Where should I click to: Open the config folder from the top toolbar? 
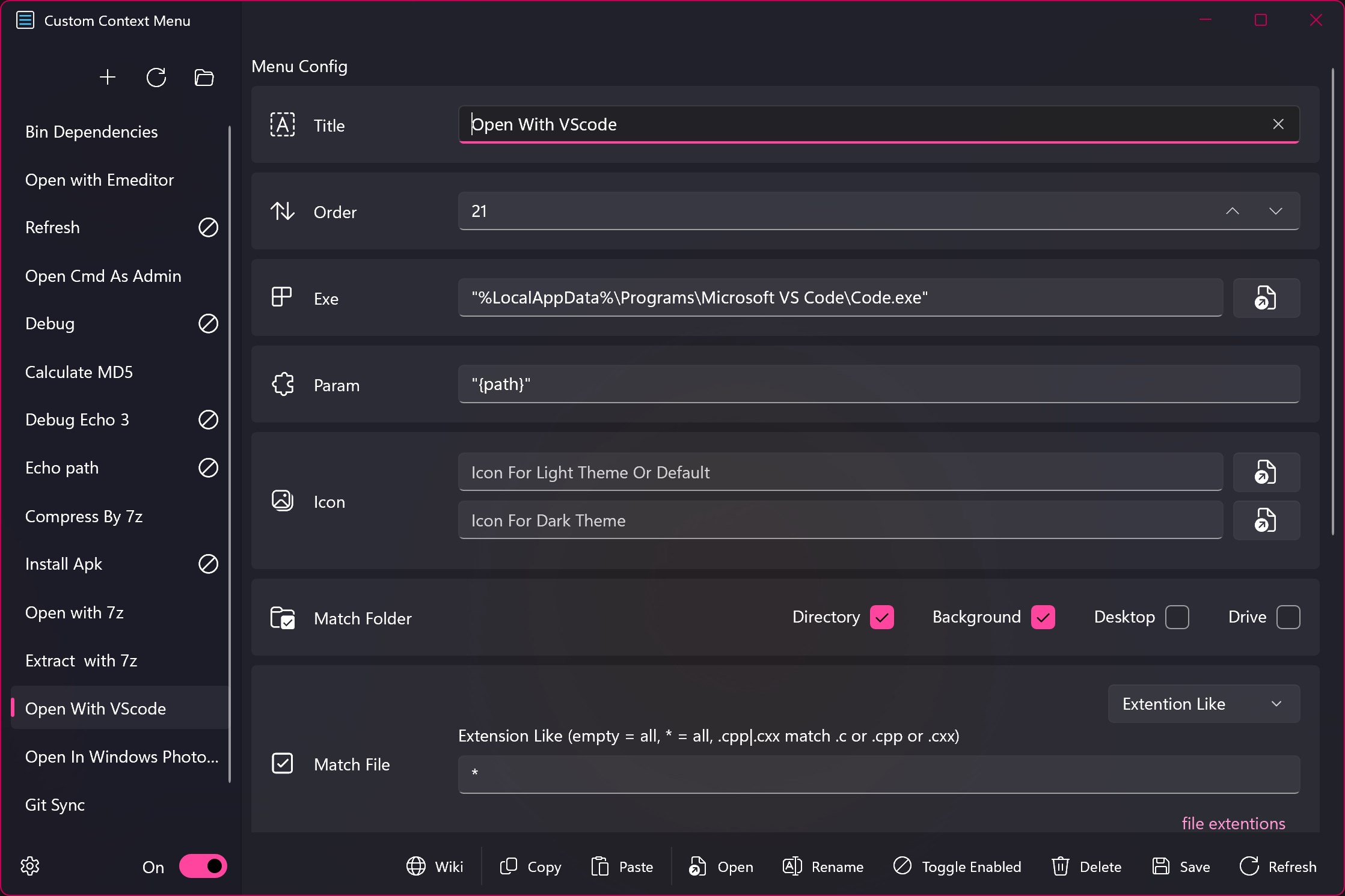(204, 77)
